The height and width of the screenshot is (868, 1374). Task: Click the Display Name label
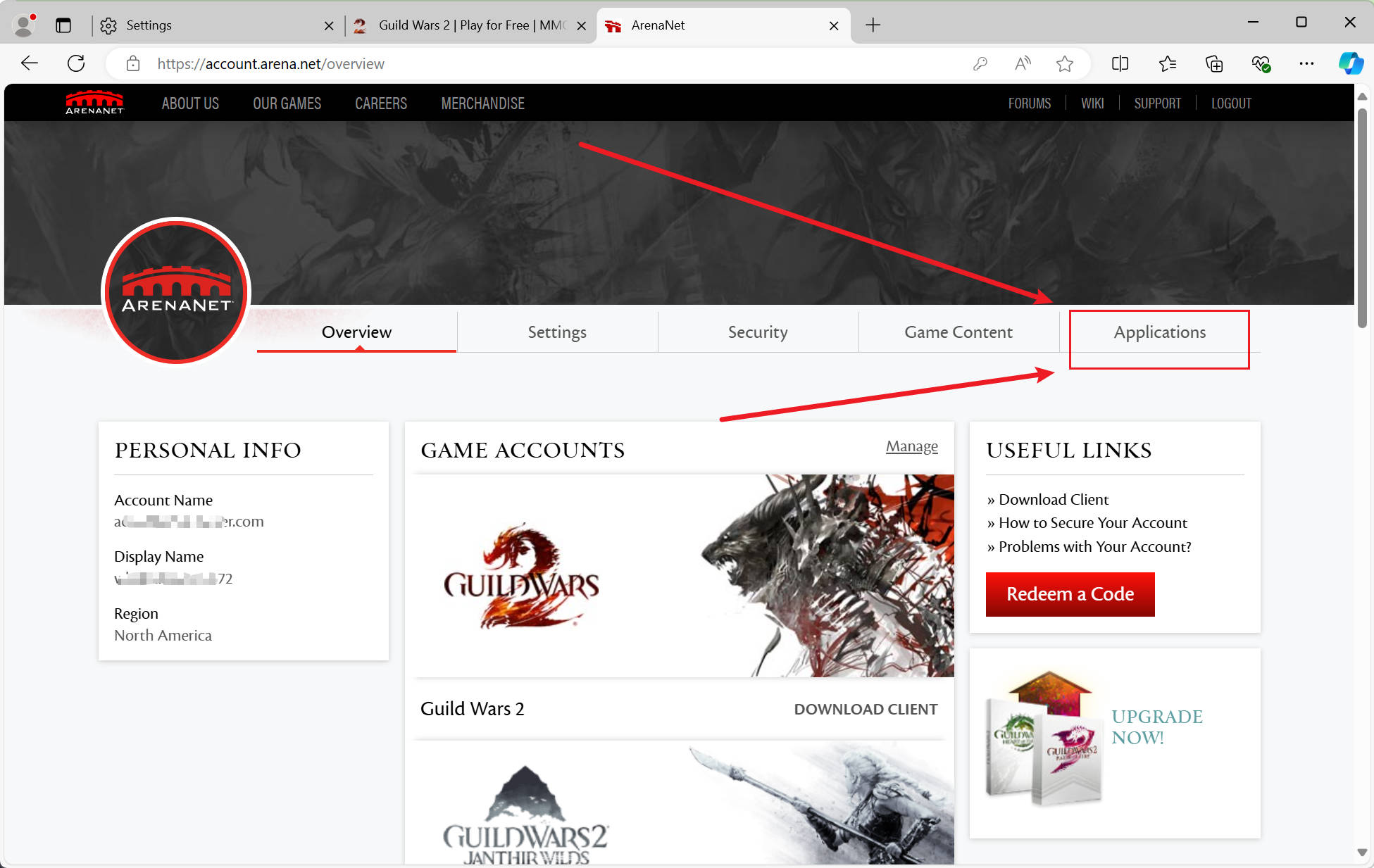(x=158, y=556)
